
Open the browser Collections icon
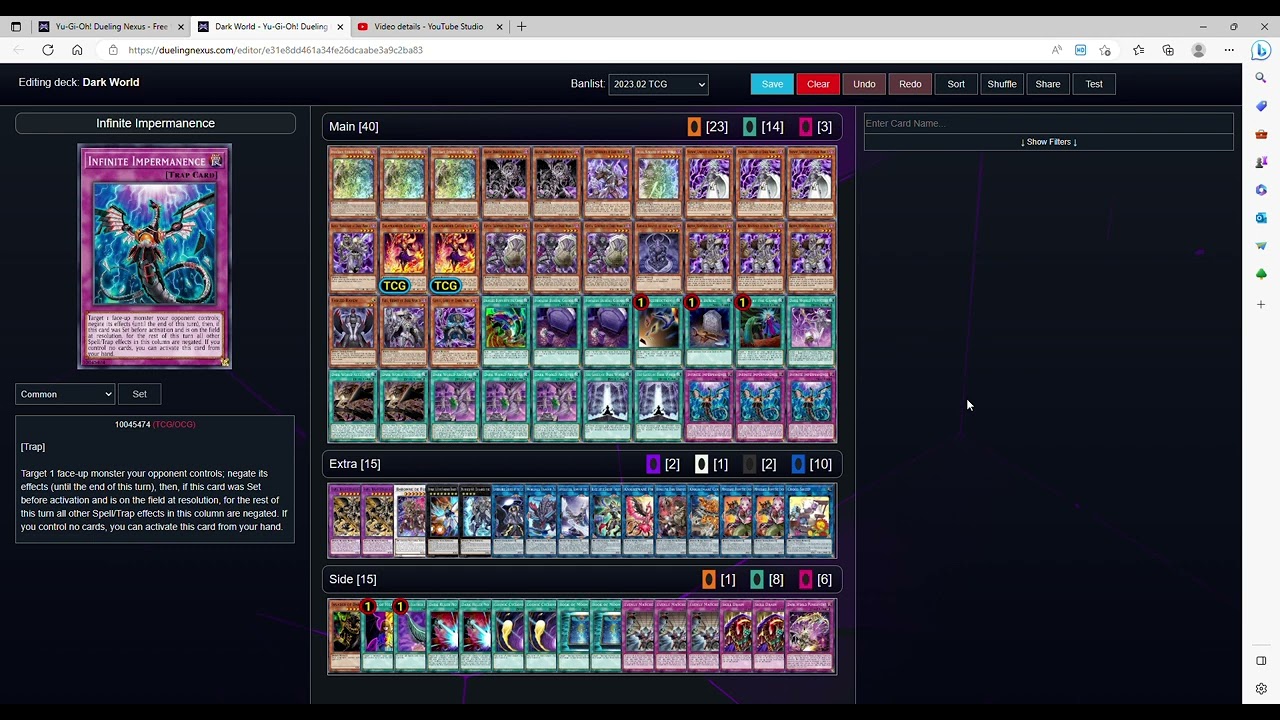pyautogui.click(x=1168, y=50)
